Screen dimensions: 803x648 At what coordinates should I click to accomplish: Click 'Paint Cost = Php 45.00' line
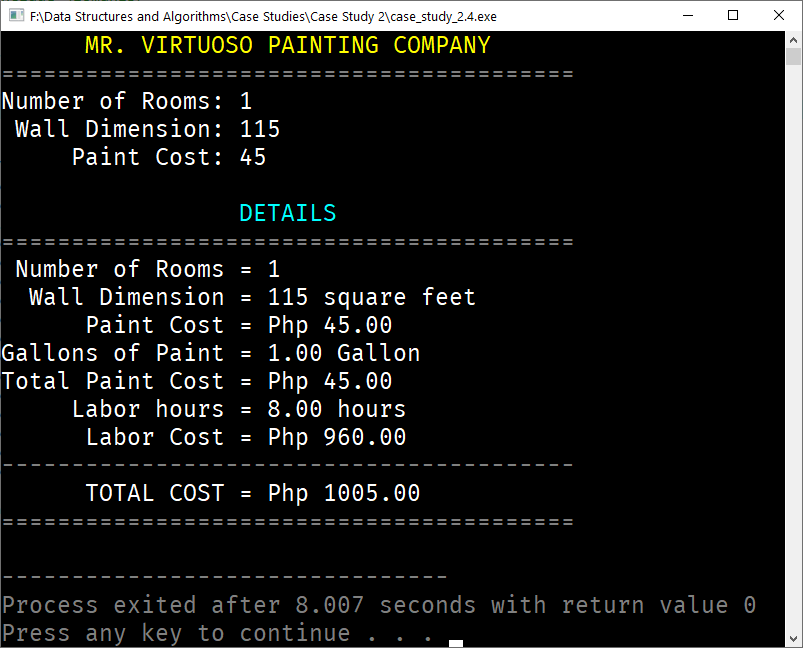pyautogui.click(x=239, y=325)
